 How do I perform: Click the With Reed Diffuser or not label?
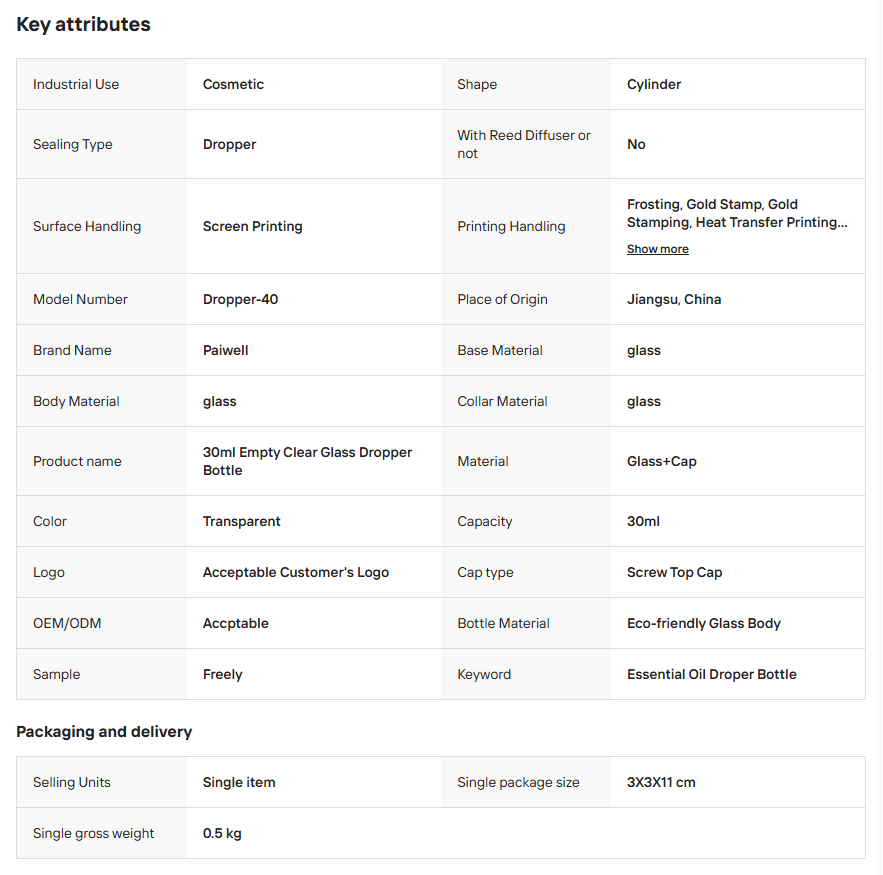[x=524, y=144]
